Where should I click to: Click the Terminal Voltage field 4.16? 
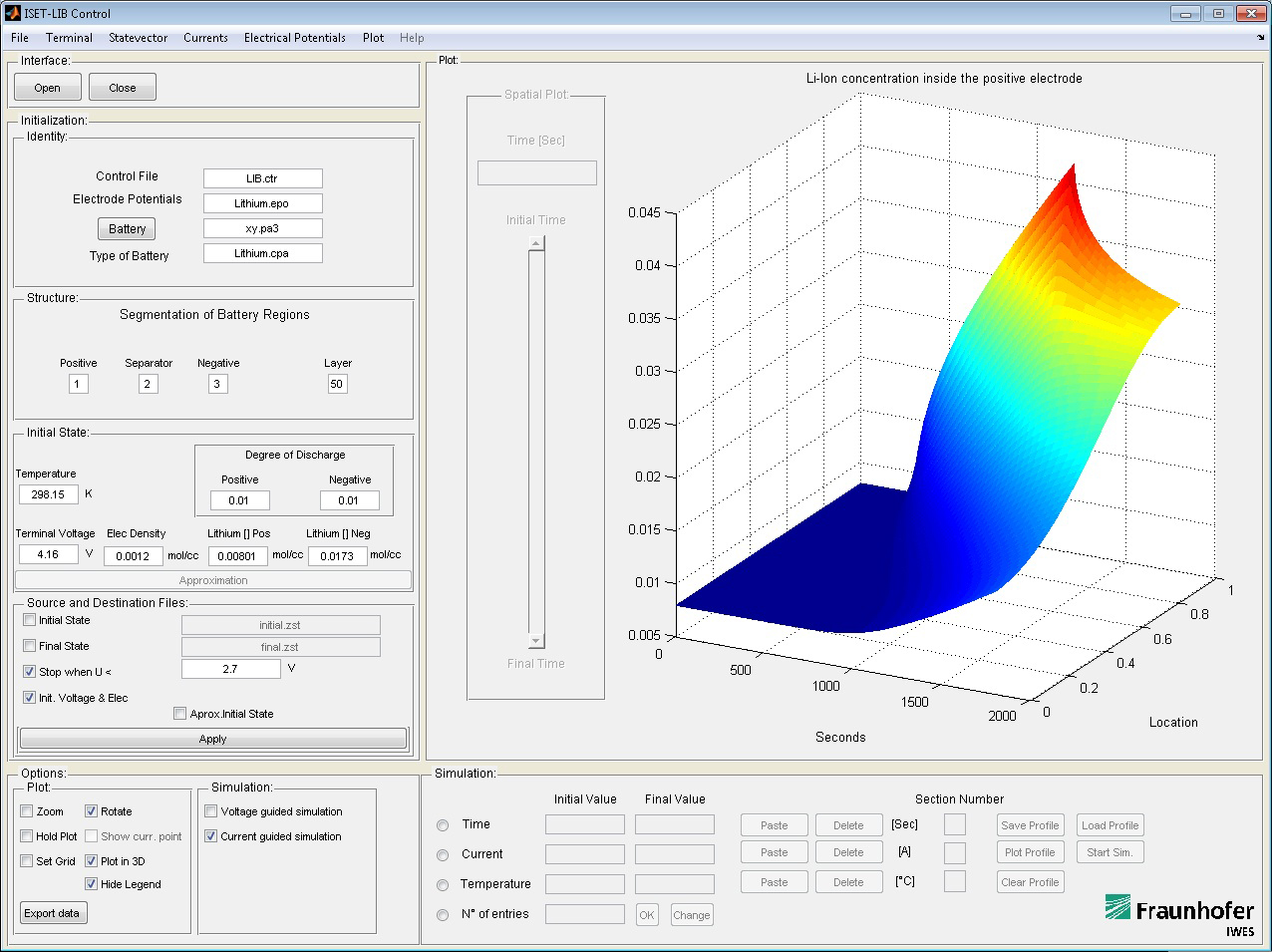pyautogui.click(x=49, y=554)
